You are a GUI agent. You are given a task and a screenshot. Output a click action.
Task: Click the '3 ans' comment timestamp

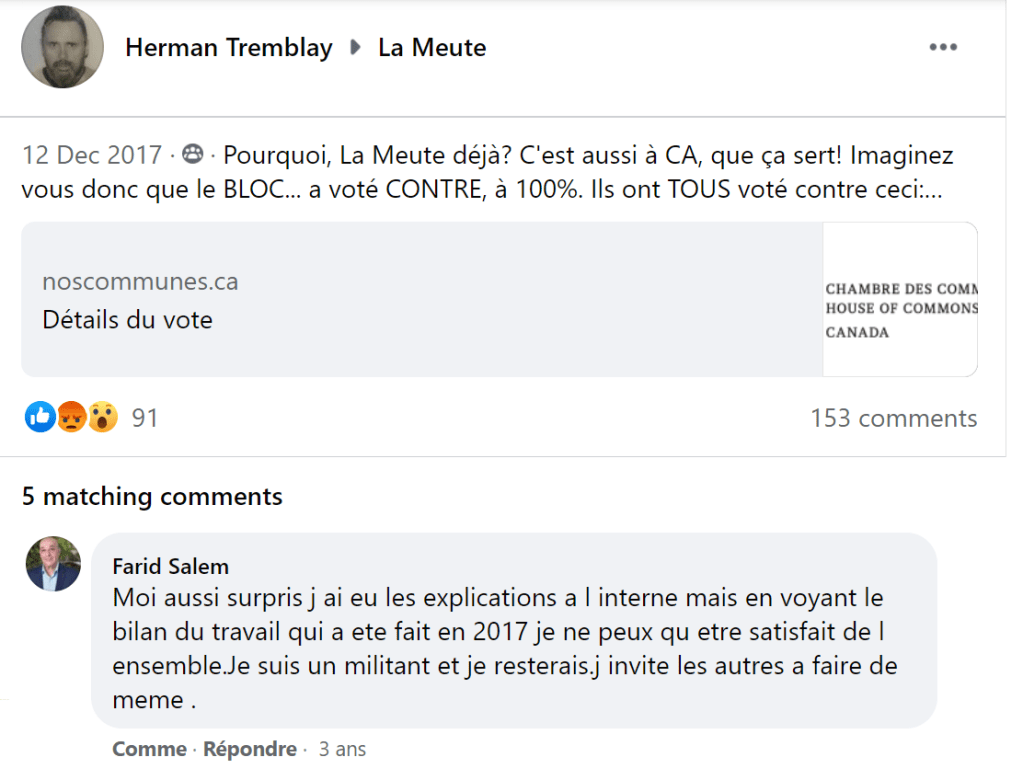click(x=342, y=749)
